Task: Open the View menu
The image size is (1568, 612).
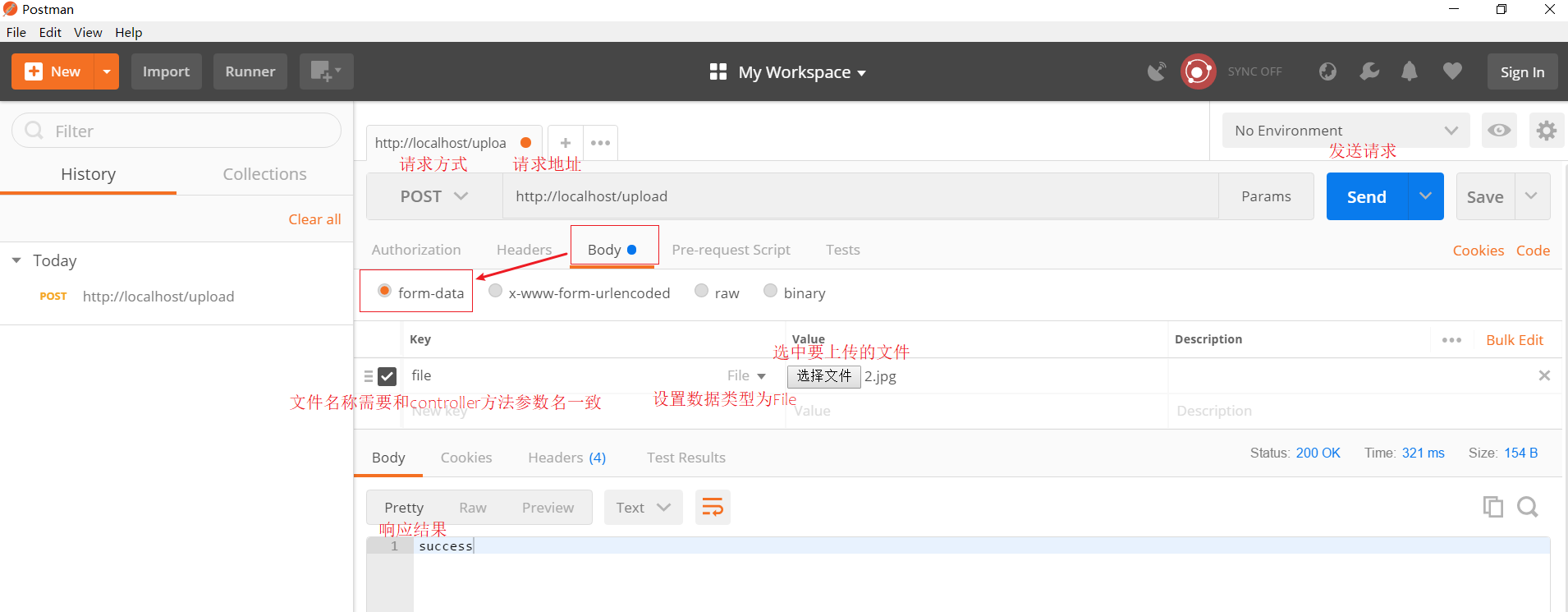Action: (88, 32)
